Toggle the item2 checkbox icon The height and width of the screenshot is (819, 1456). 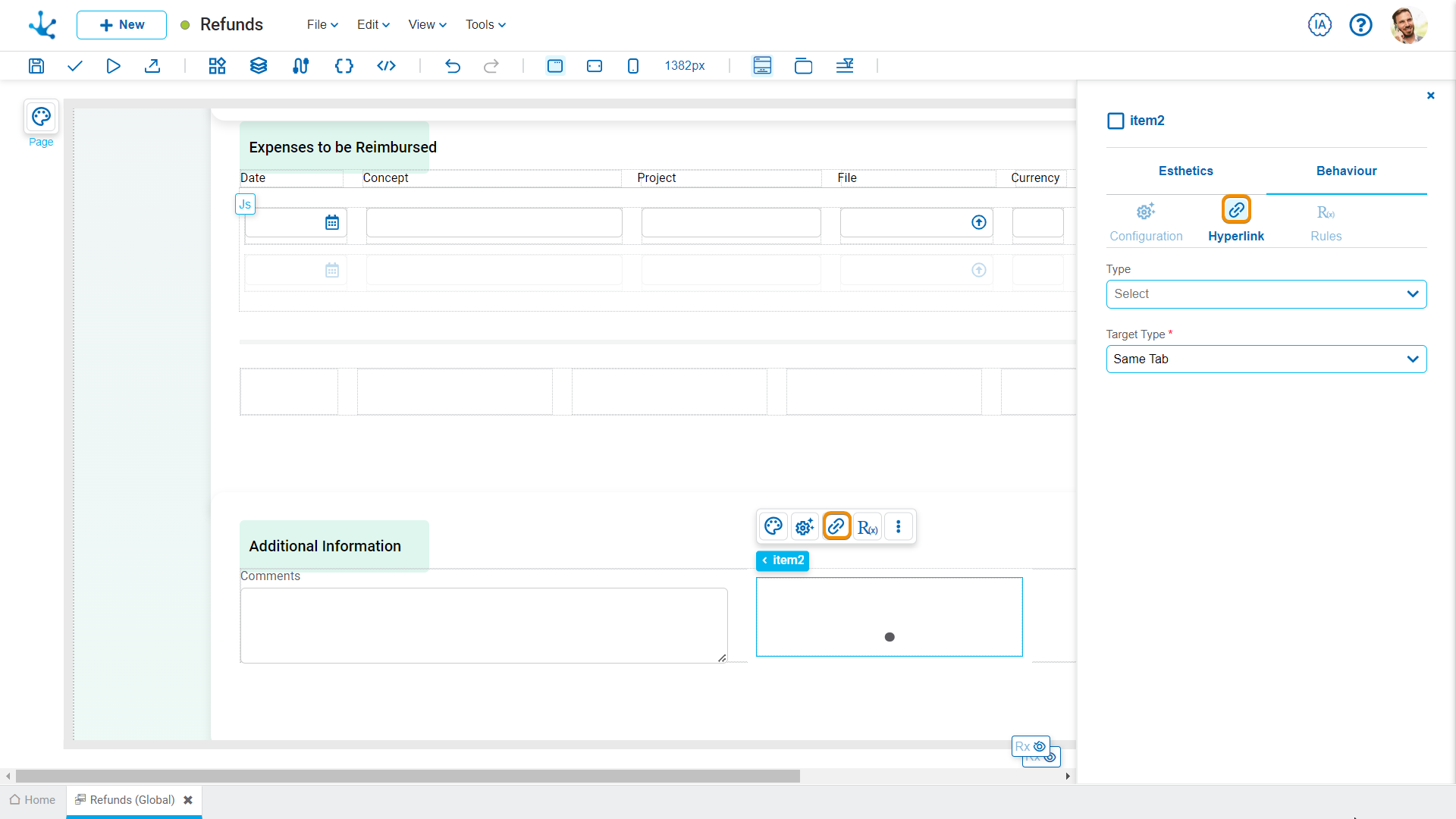(x=1116, y=121)
